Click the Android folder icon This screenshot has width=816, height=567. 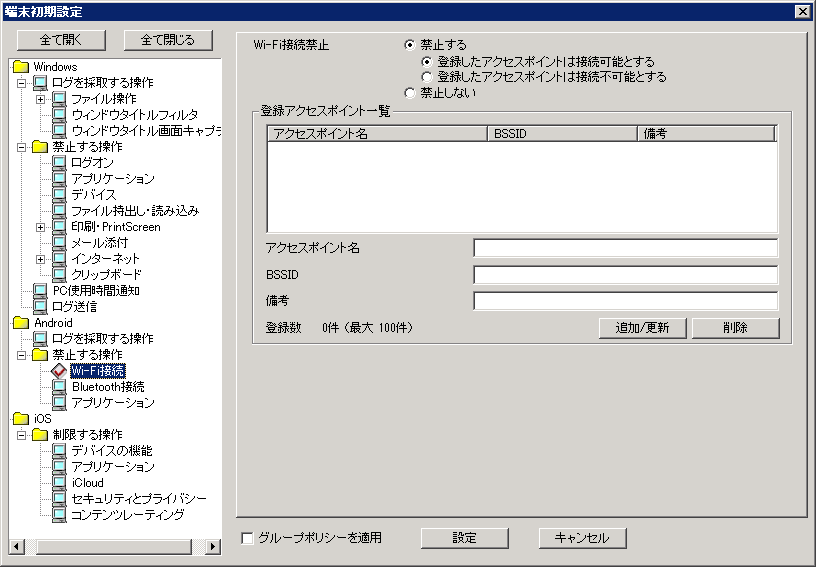tap(21, 323)
